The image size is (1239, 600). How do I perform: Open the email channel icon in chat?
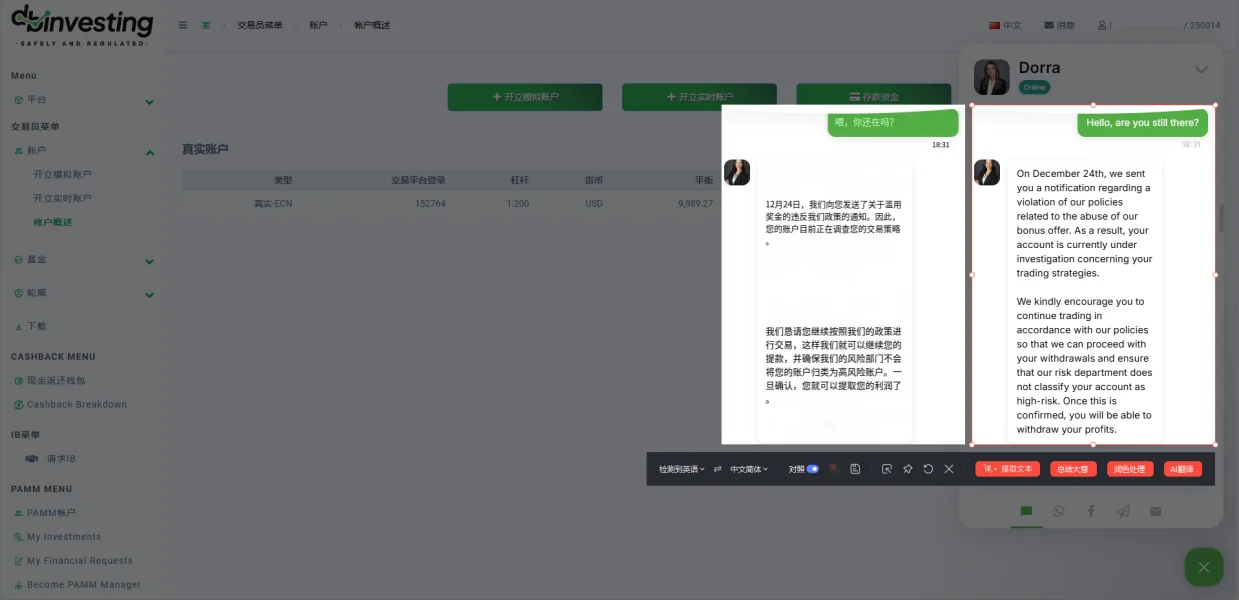[x=1155, y=511]
